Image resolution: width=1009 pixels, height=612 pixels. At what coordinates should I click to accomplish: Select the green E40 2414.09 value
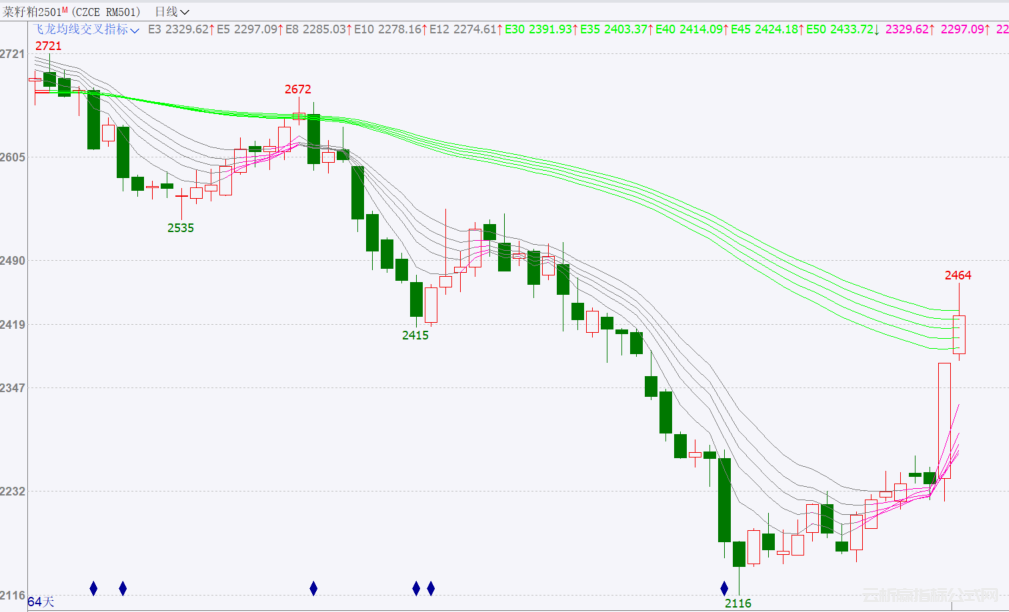692,30
